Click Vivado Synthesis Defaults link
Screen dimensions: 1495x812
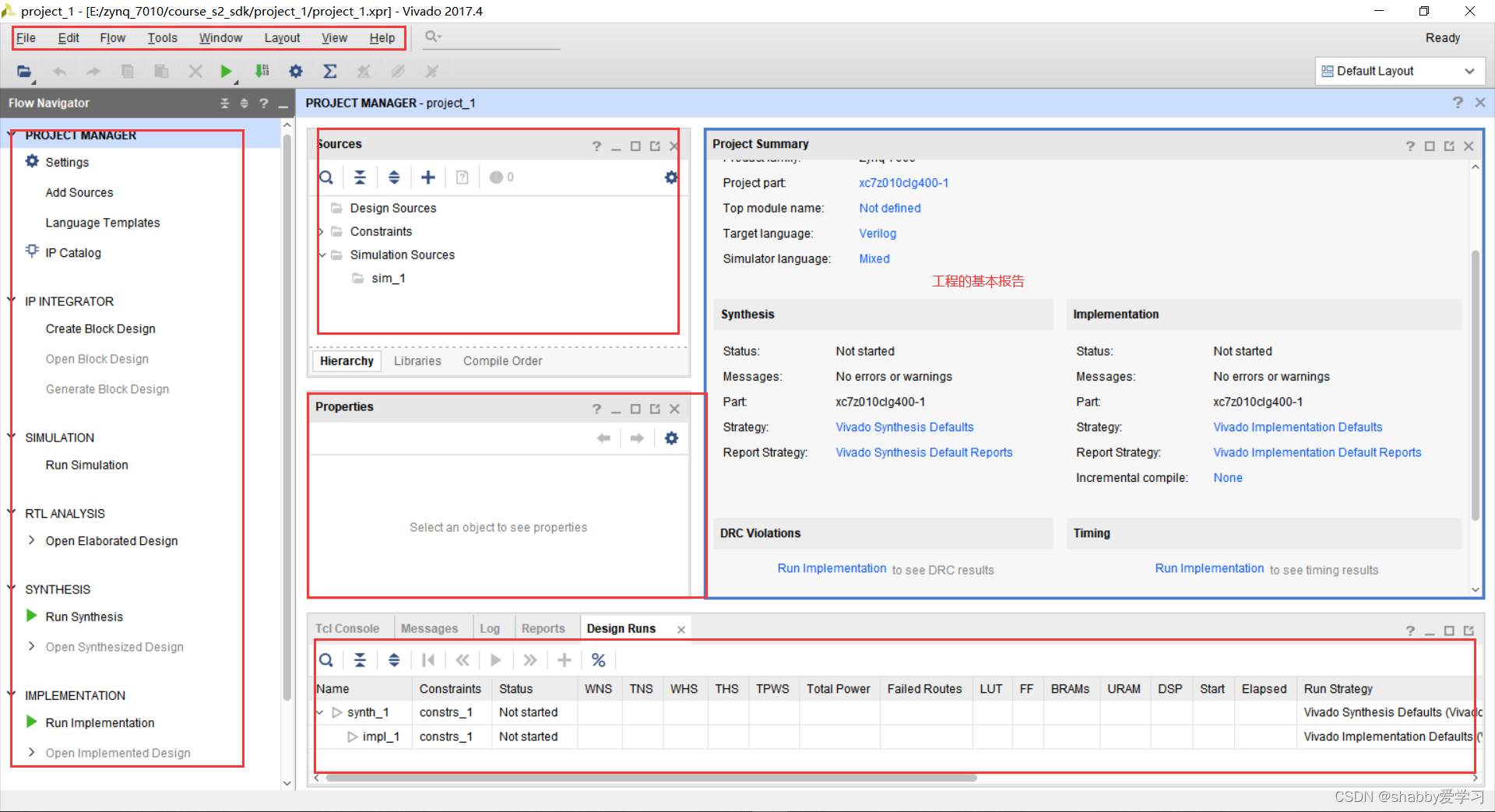coord(905,427)
